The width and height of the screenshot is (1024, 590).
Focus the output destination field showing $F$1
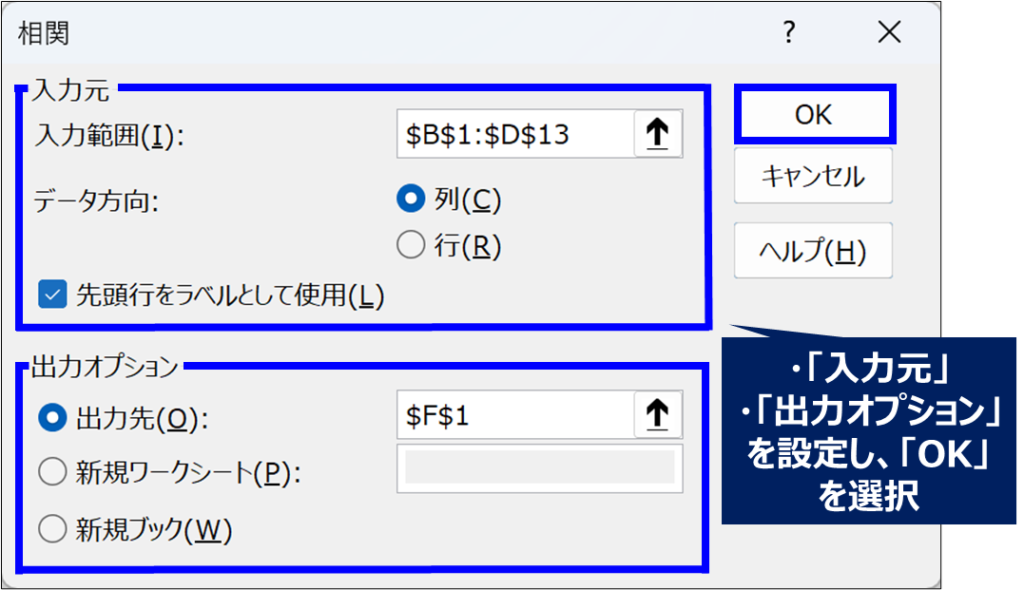click(514, 416)
